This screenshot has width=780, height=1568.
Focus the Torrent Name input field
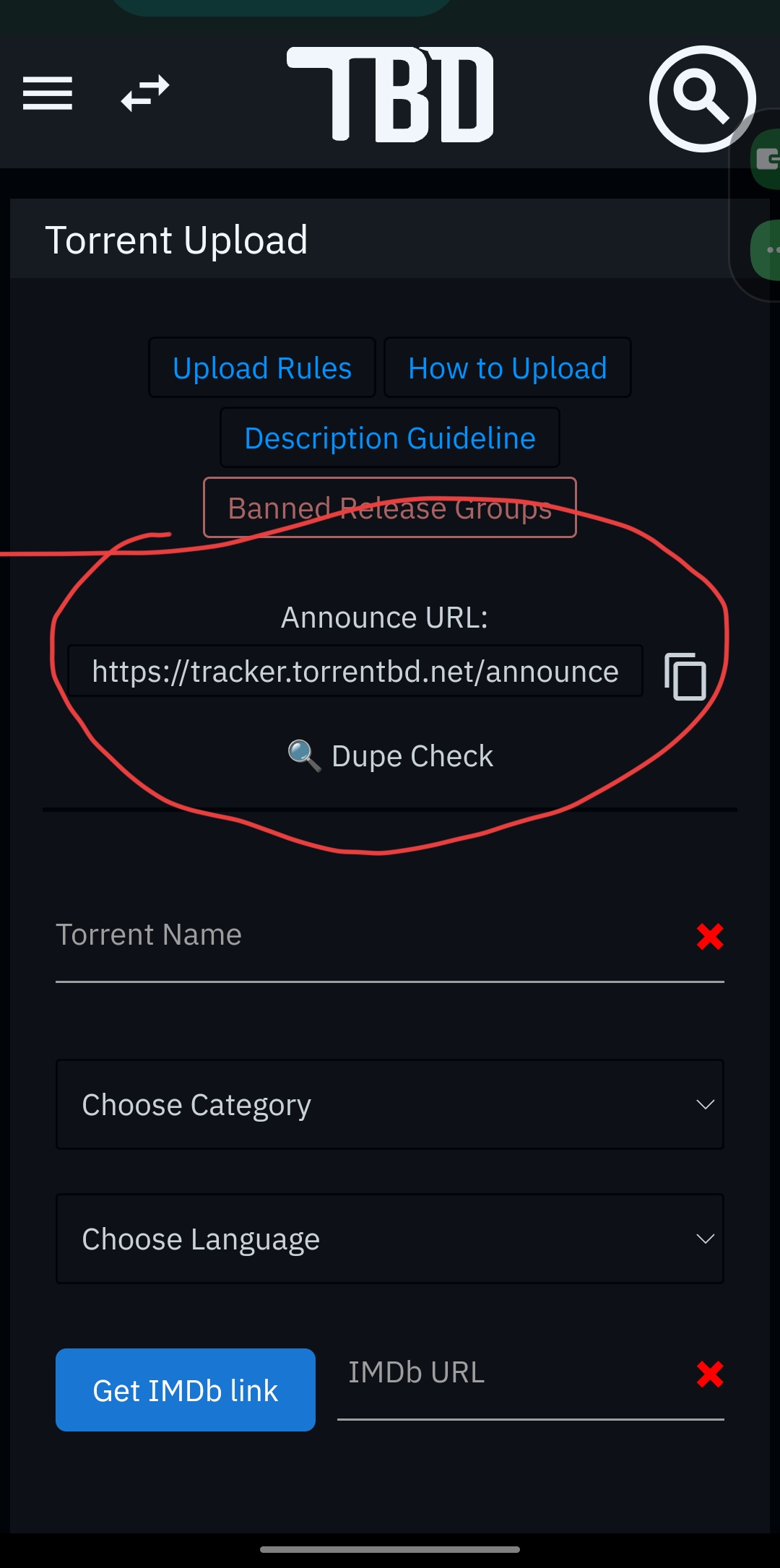(368, 937)
